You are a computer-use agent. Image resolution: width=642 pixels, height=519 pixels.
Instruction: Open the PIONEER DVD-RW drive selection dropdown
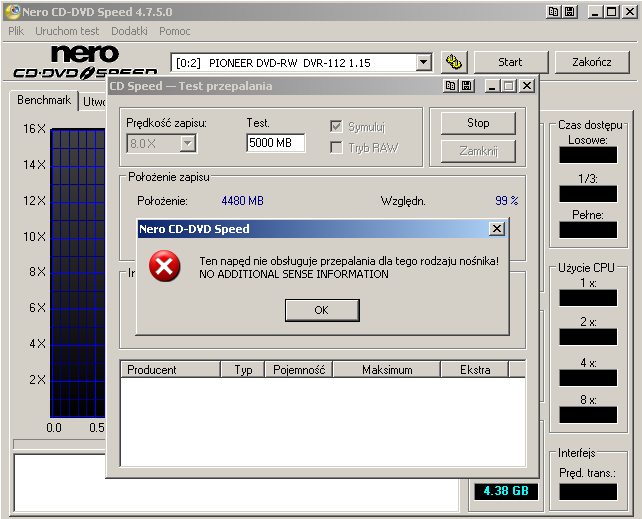(x=424, y=63)
